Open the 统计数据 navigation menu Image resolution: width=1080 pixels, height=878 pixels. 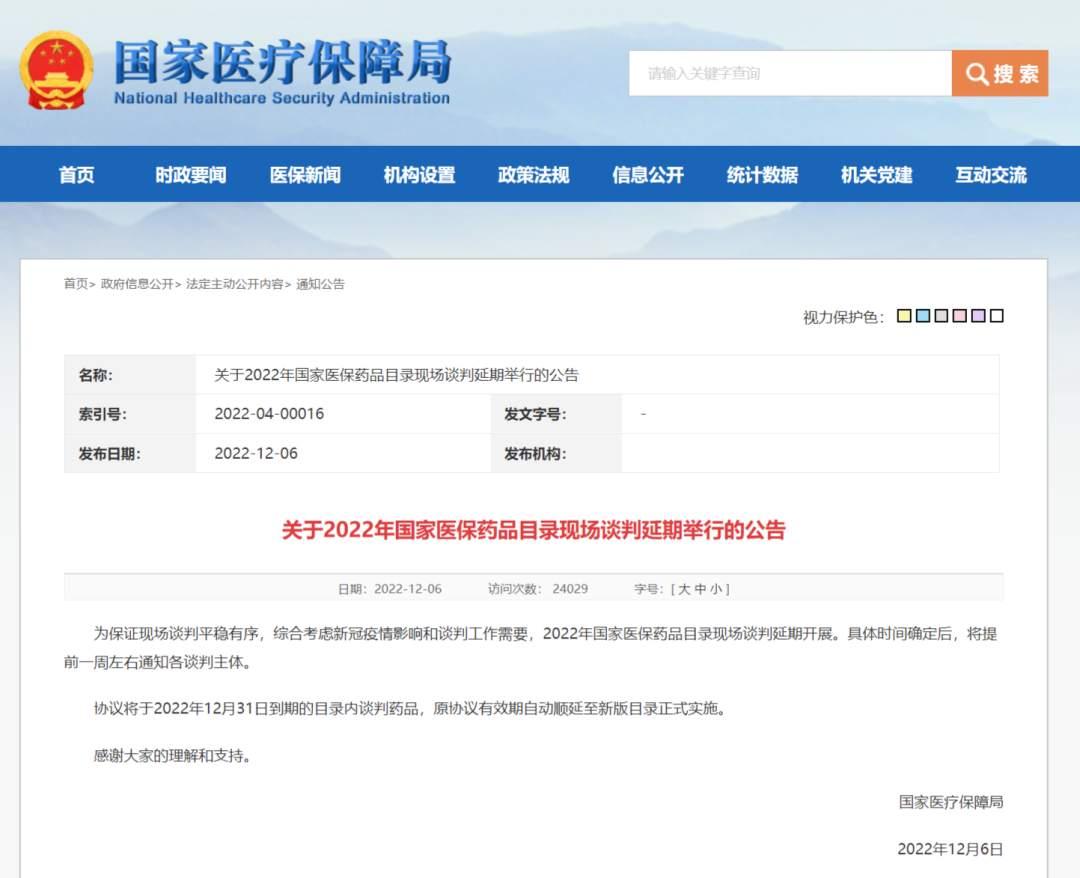click(764, 174)
